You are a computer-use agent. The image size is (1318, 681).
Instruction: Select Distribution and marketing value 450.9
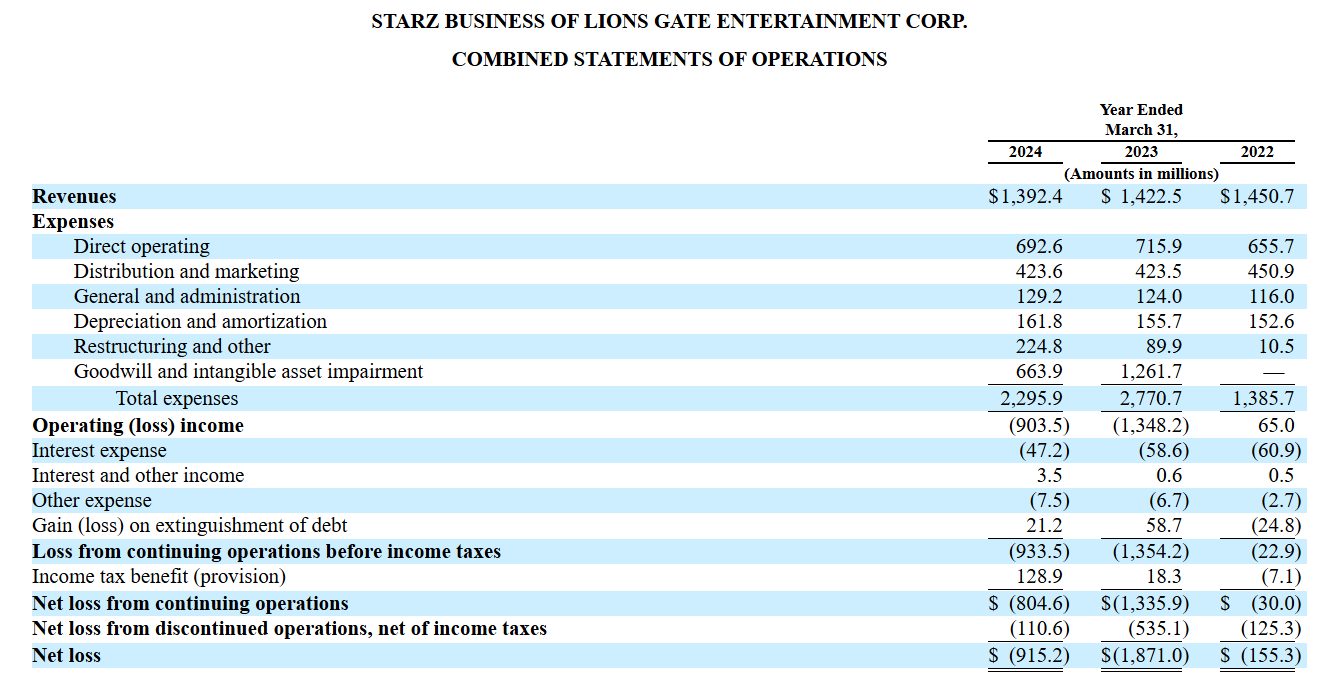coord(1271,272)
